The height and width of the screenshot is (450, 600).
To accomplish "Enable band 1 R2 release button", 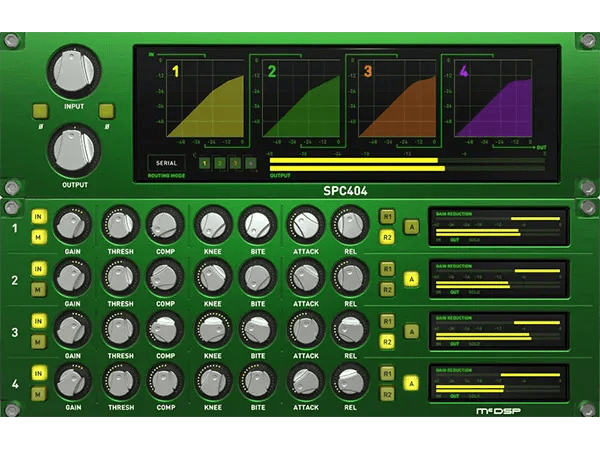I will click(387, 237).
